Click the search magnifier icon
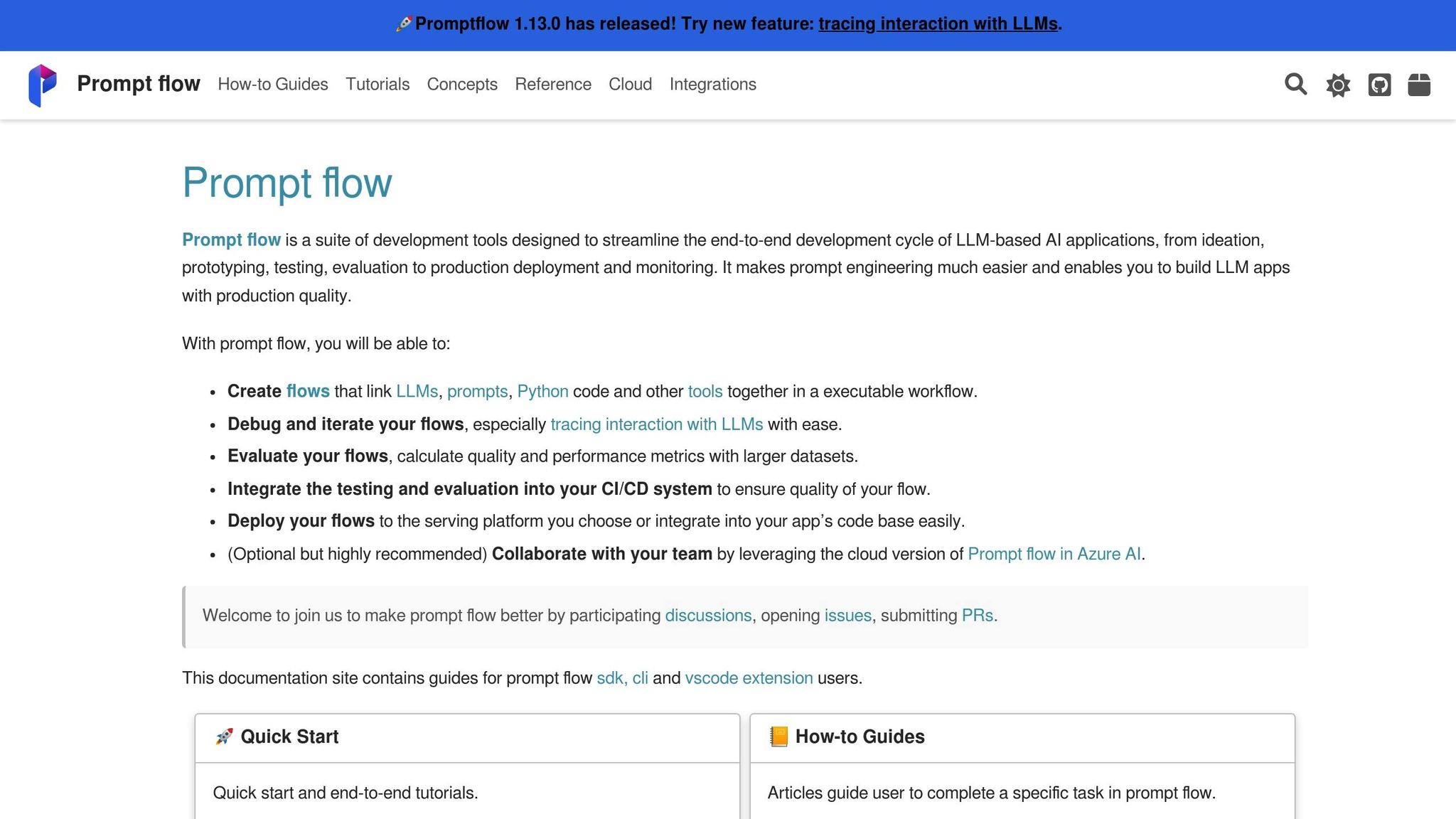Image resolution: width=1456 pixels, height=819 pixels. [x=1295, y=85]
